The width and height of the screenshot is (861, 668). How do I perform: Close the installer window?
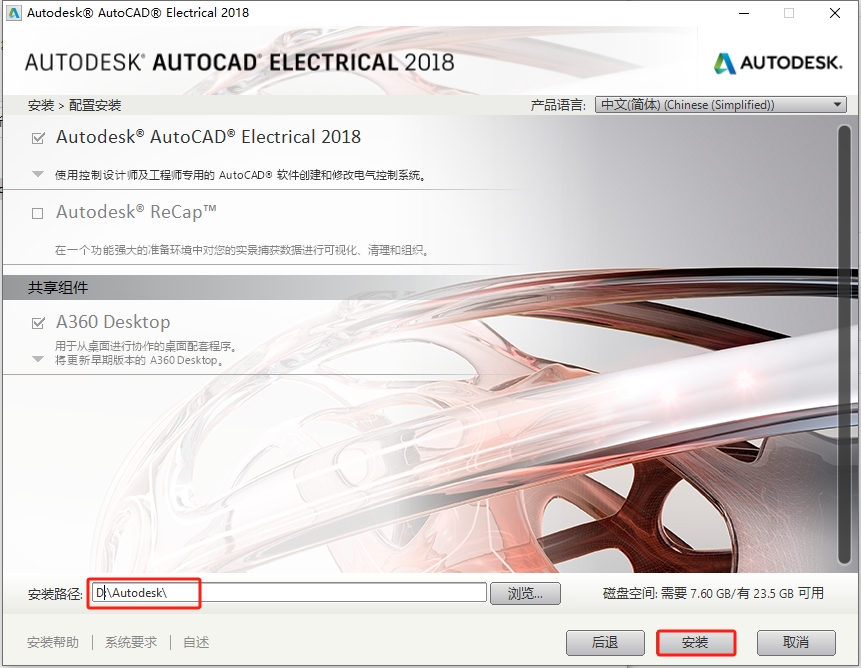(x=835, y=13)
